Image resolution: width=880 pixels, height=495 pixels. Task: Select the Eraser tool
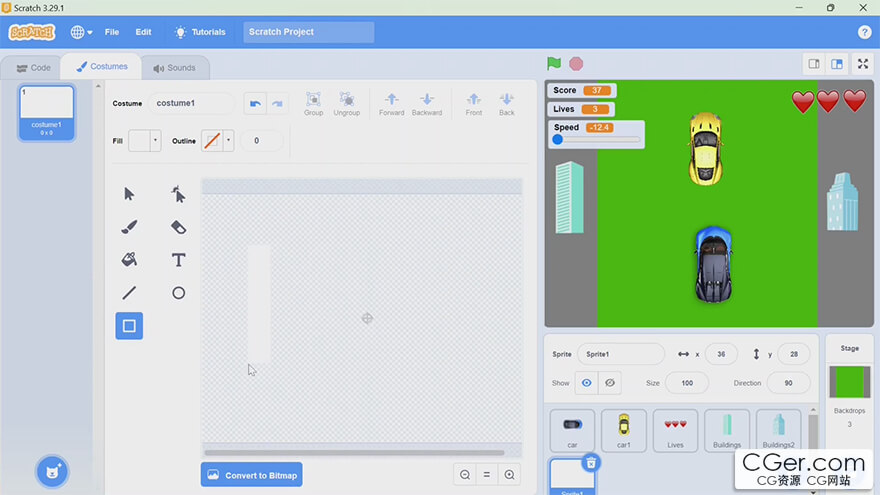(x=178, y=227)
